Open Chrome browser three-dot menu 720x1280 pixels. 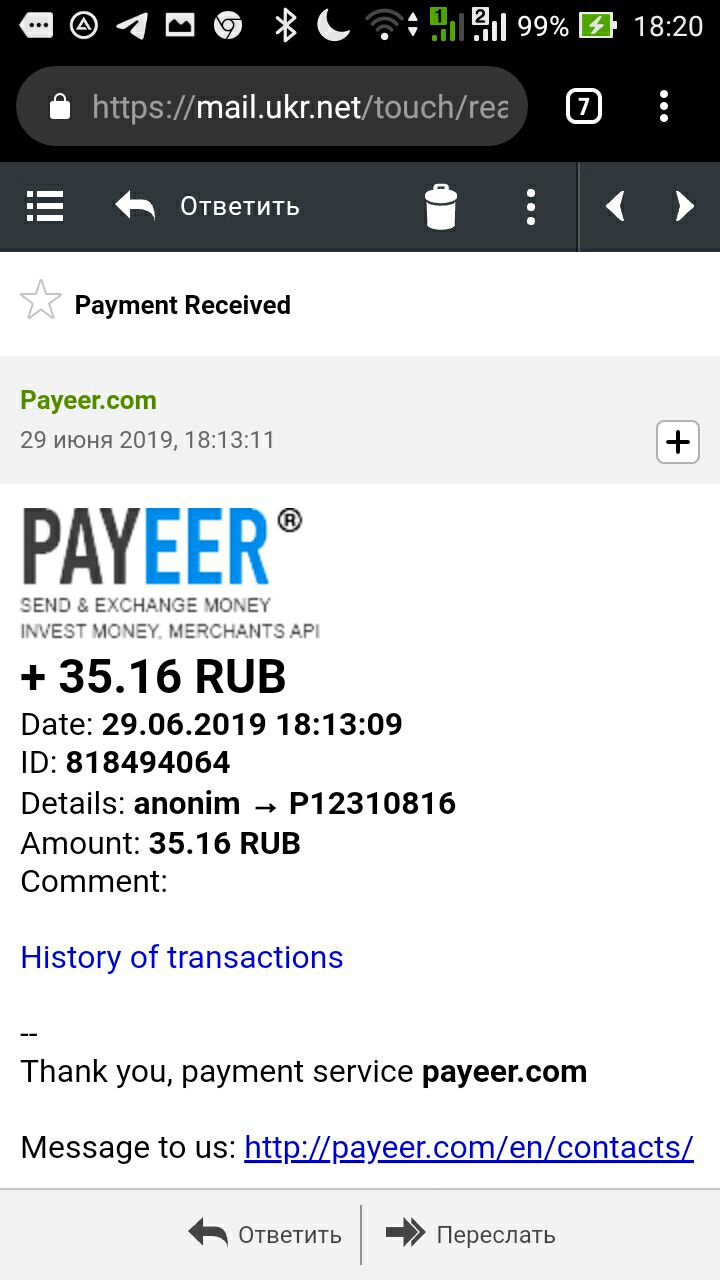[x=664, y=106]
